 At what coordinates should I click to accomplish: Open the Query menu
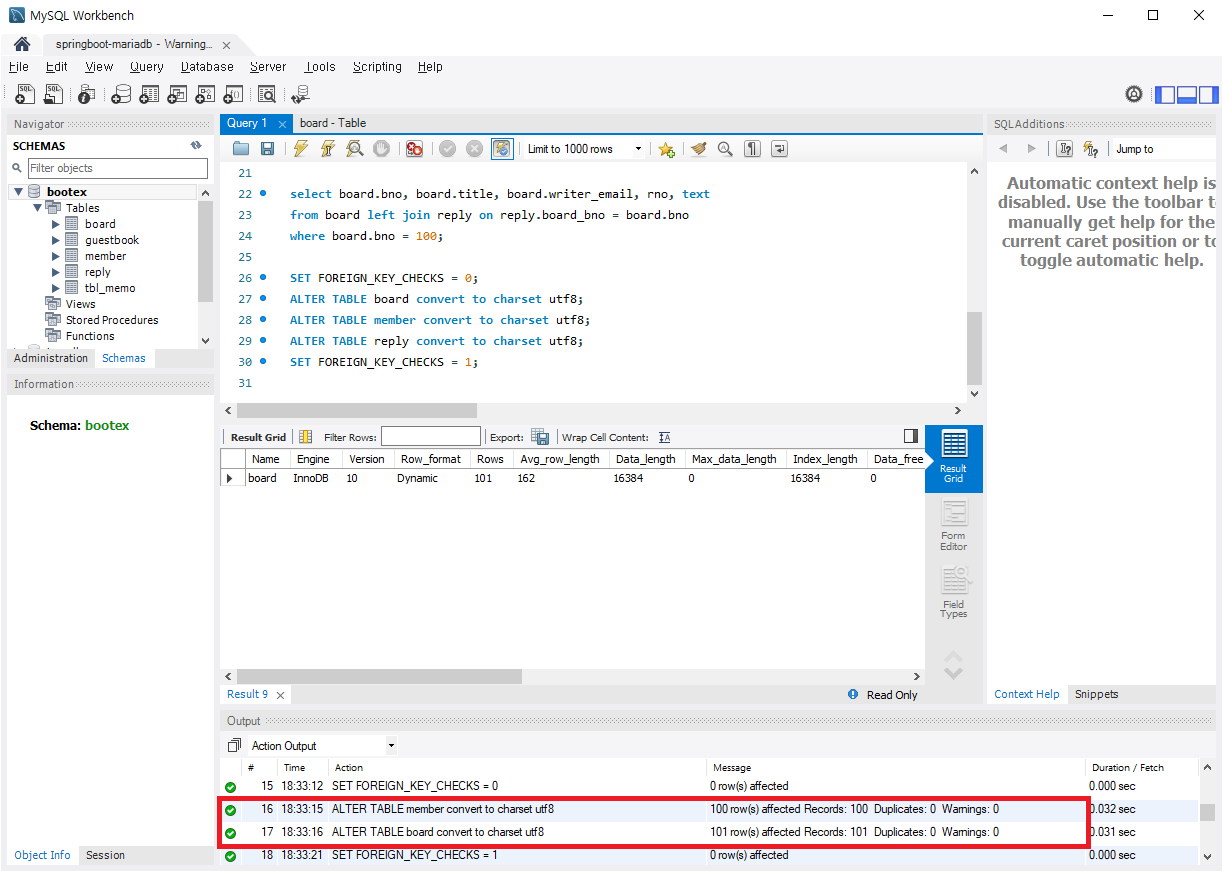click(146, 67)
